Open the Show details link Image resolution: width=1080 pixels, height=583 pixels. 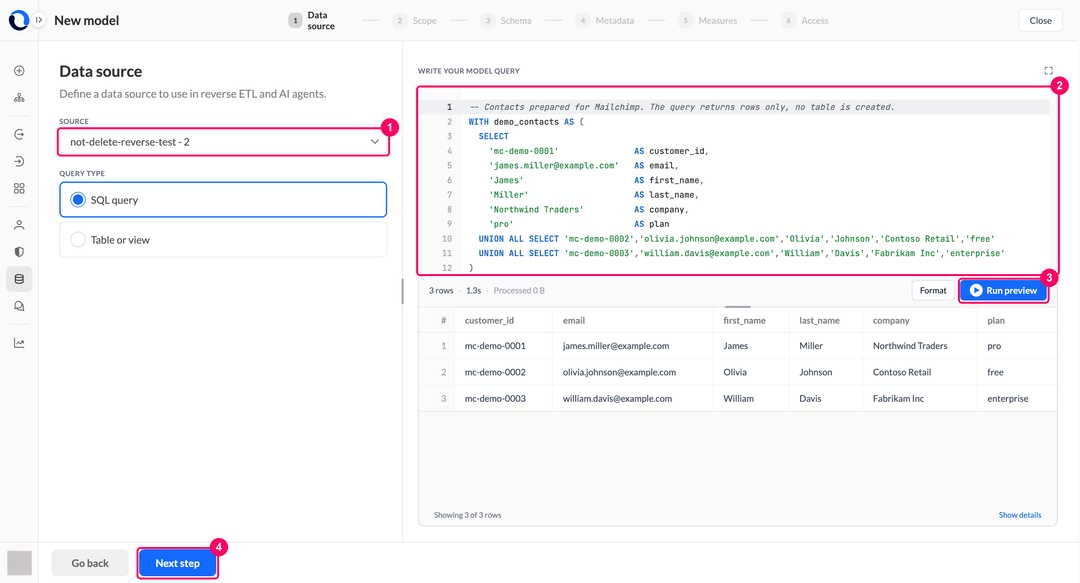[1019, 515]
